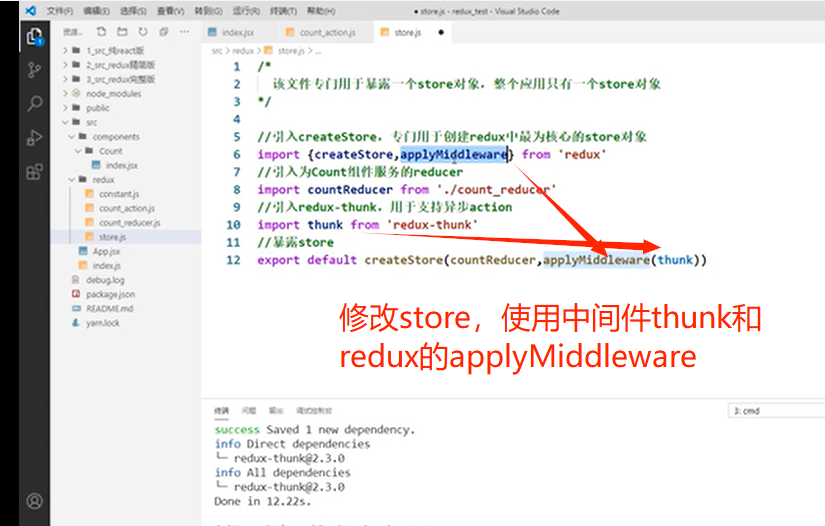This screenshot has height=526, width=825.
Task: Open README.md in the file tree
Action: point(109,308)
